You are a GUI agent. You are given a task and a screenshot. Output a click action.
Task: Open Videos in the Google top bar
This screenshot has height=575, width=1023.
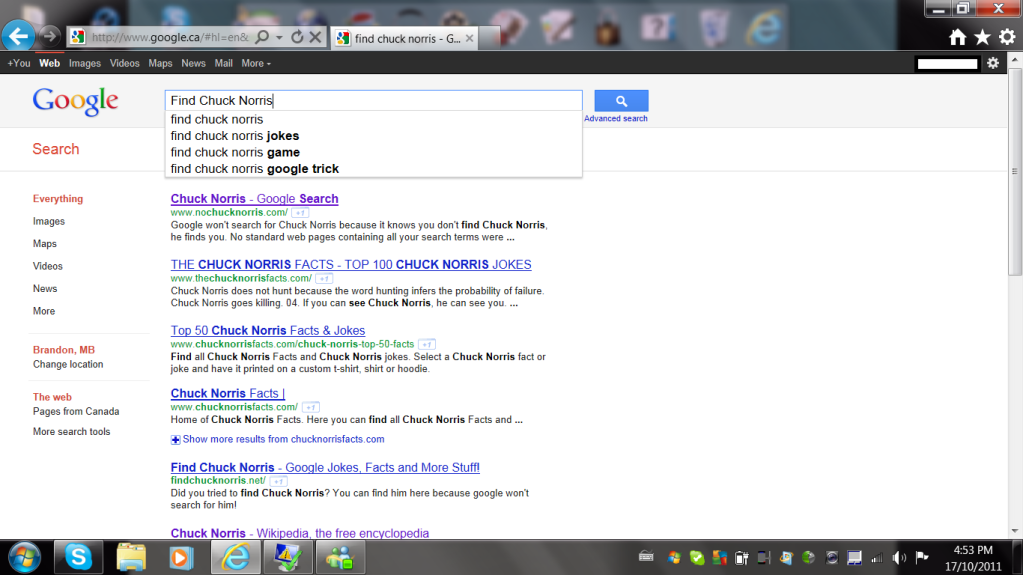pyautogui.click(x=125, y=63)
